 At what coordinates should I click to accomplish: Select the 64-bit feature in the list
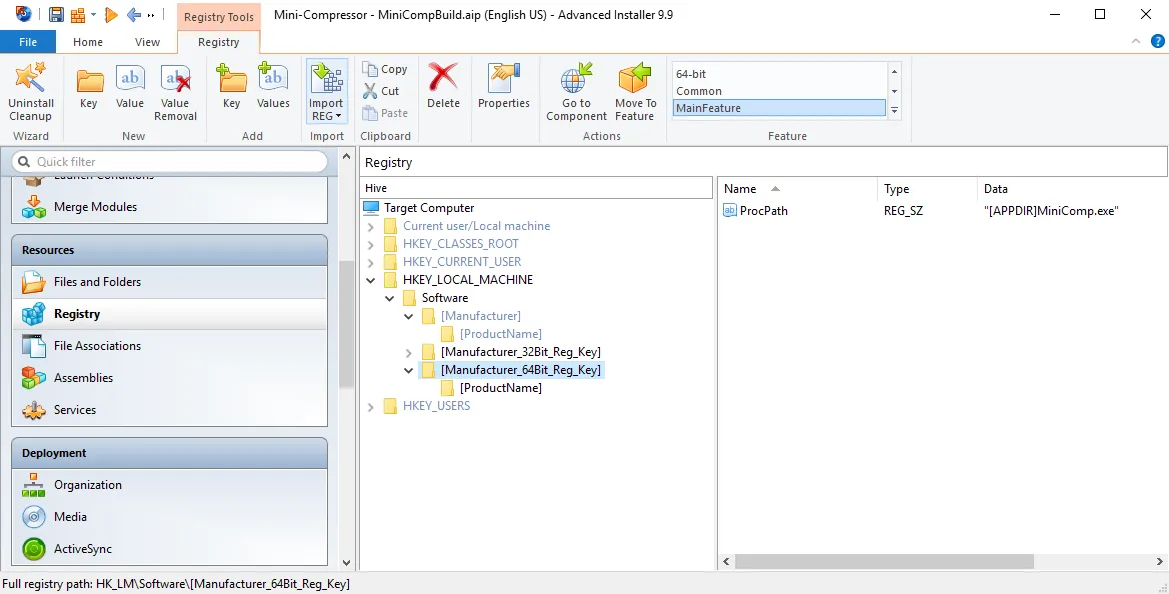(x=779, y=74)
